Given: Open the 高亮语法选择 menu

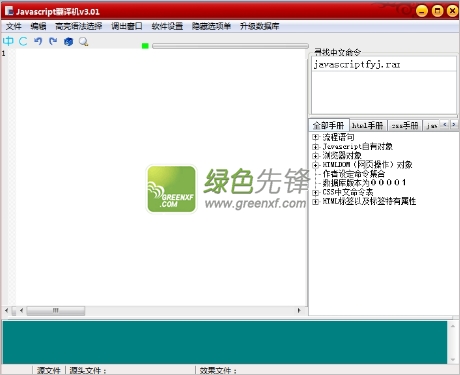Looking at the screenshot, I should 79,26.
